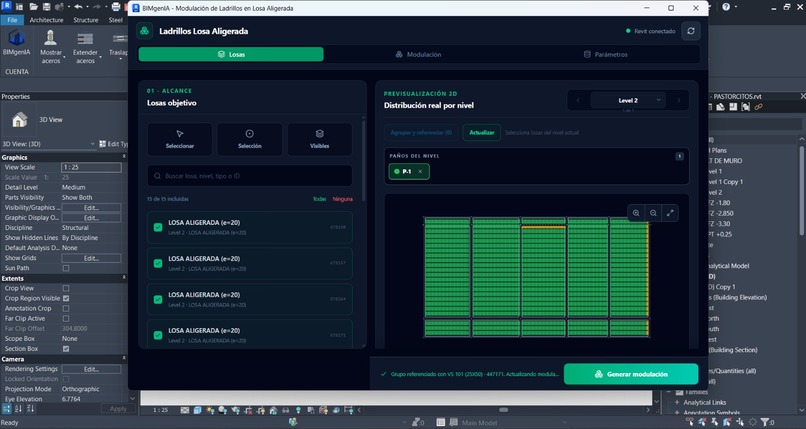Click Todas to include all slabs
The image size is (806, 429).
click(319, 199)
